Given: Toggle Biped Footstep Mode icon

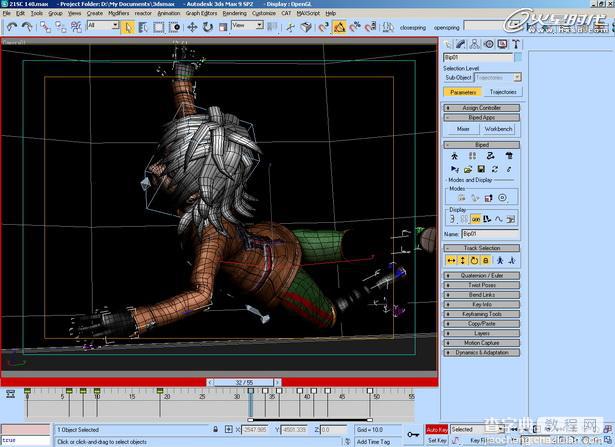Looking at the screenshot, I should click(x=472, y=156).
